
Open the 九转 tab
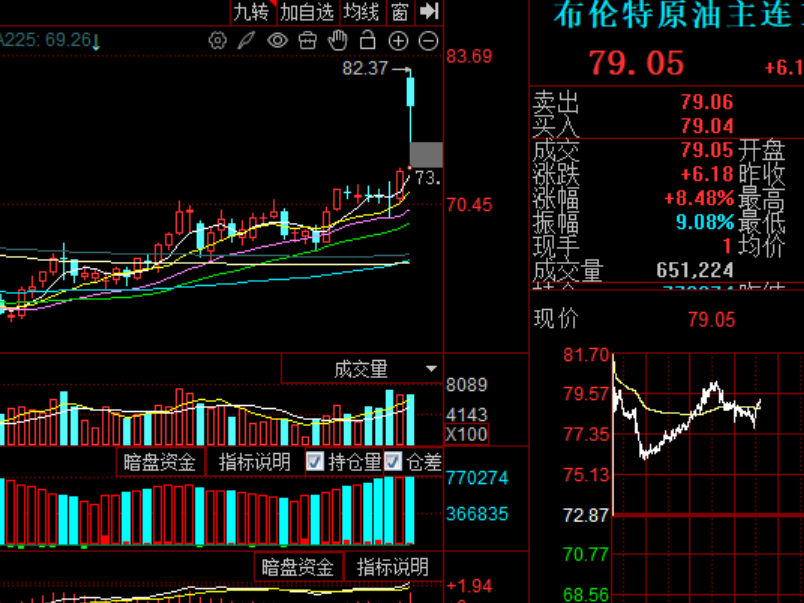[251, 12]
